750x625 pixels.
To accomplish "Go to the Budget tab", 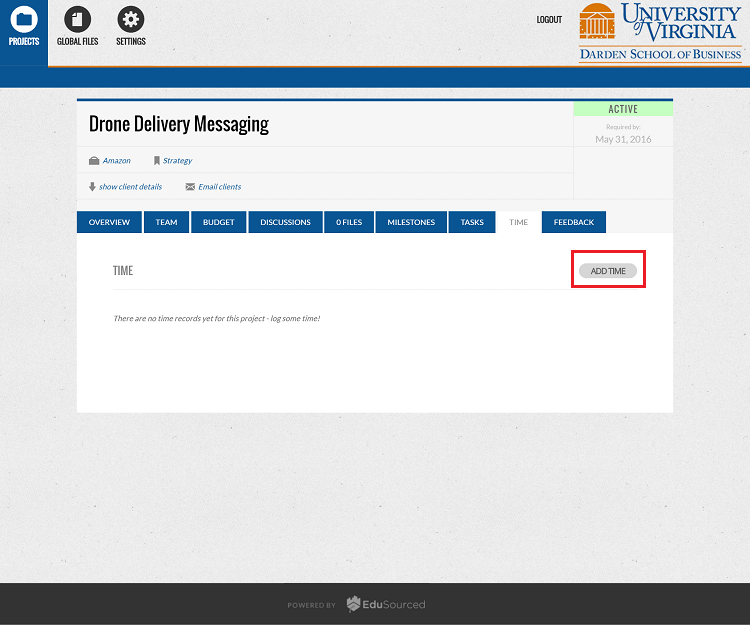I will tap(218, 222).
